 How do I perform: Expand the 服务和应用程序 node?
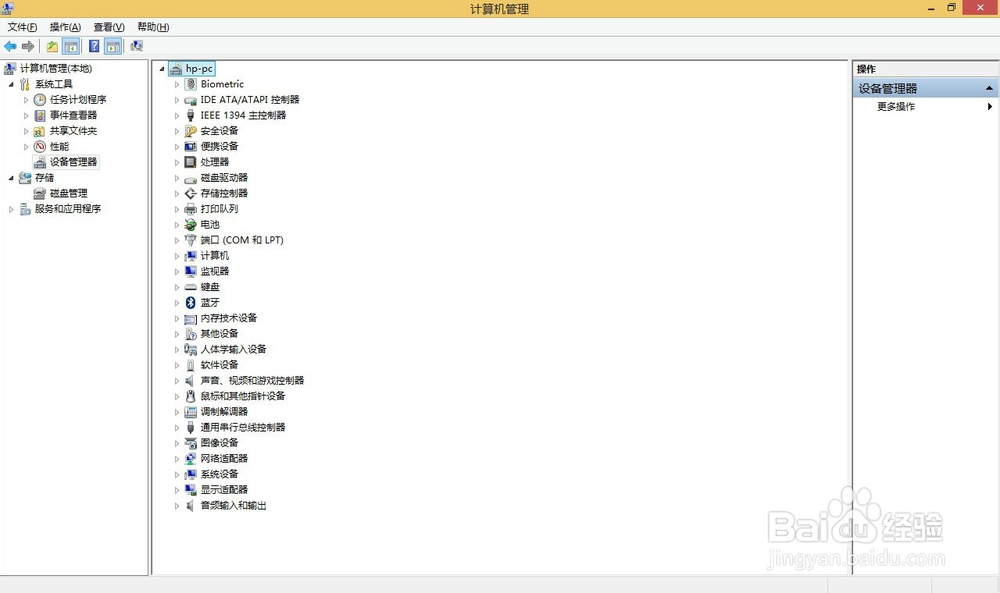coord(11,209)
